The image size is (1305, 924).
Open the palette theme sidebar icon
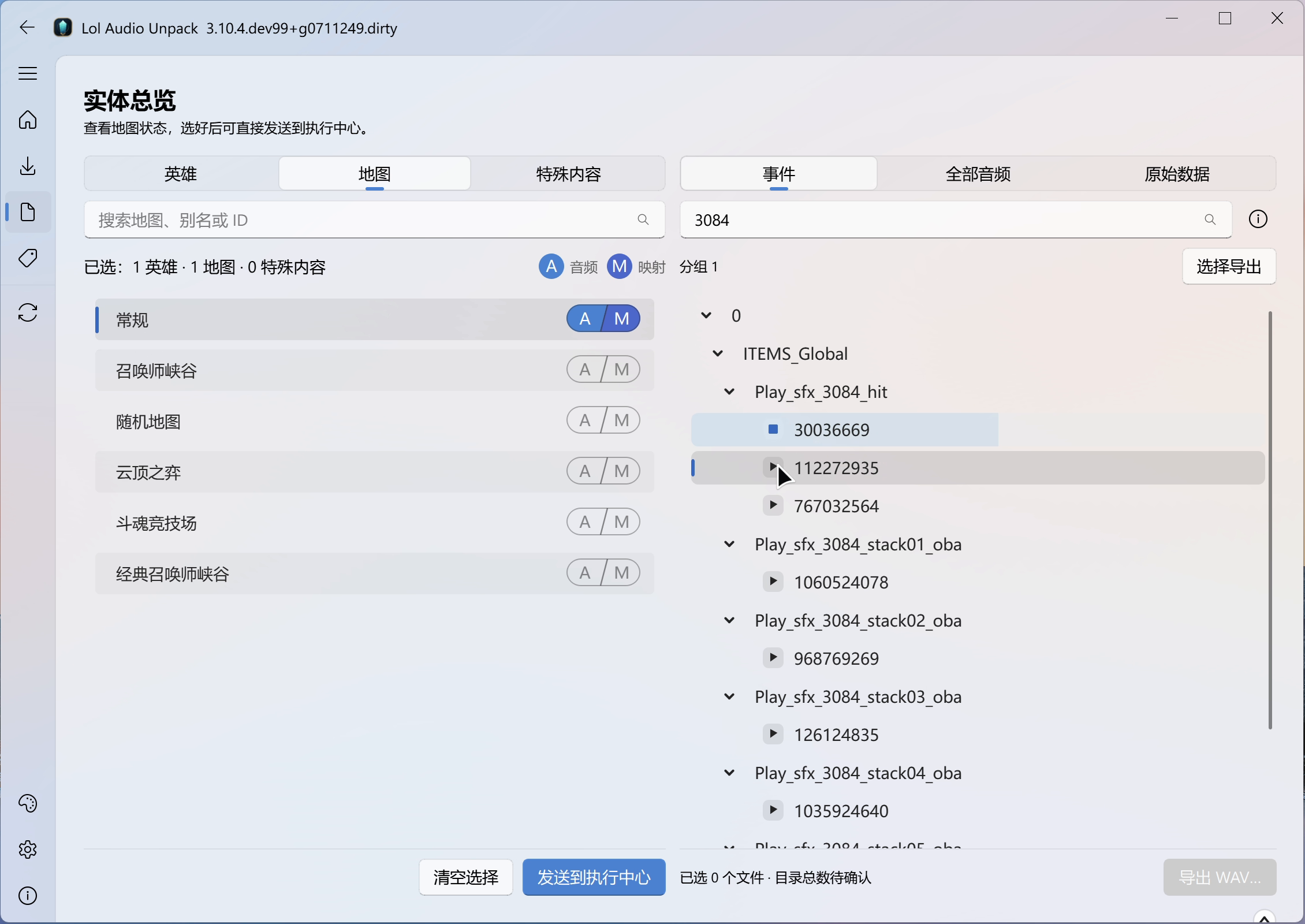click(28, 803)
